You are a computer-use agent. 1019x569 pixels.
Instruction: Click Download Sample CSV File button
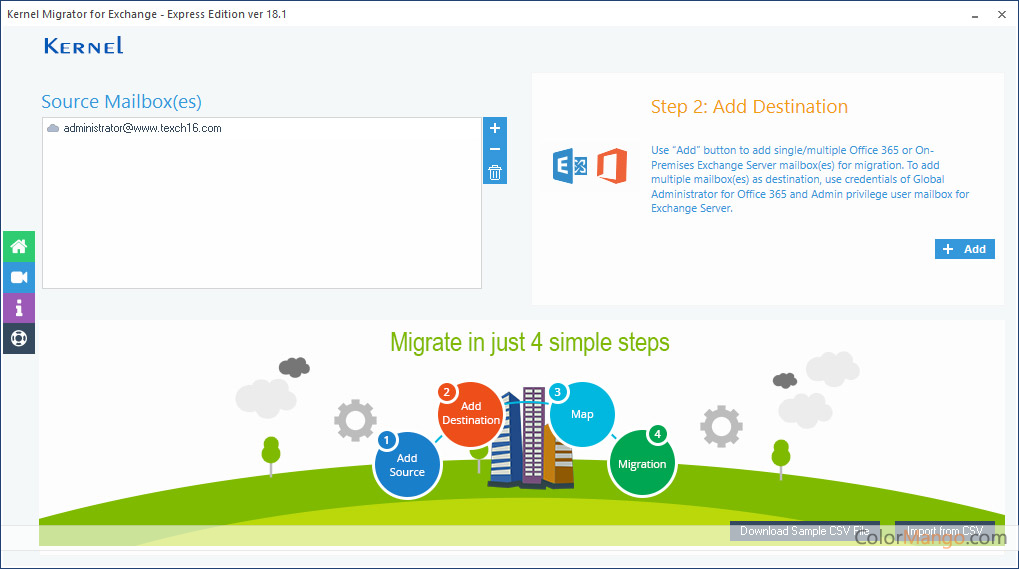pyautogui.click(x=804, y=531)
